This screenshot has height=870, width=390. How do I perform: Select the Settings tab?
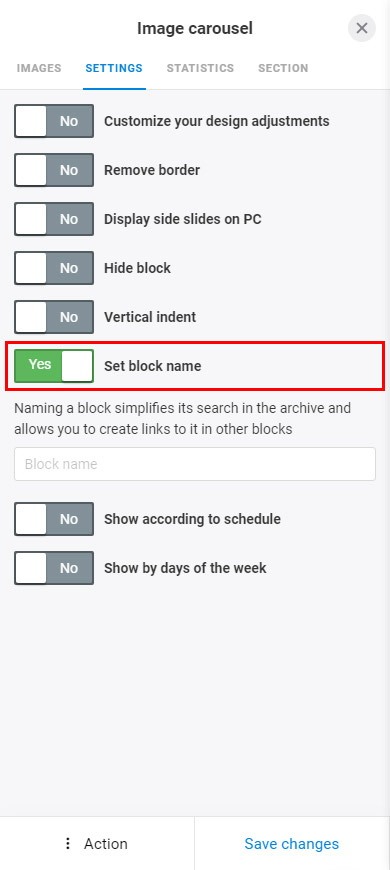point(114,68)
